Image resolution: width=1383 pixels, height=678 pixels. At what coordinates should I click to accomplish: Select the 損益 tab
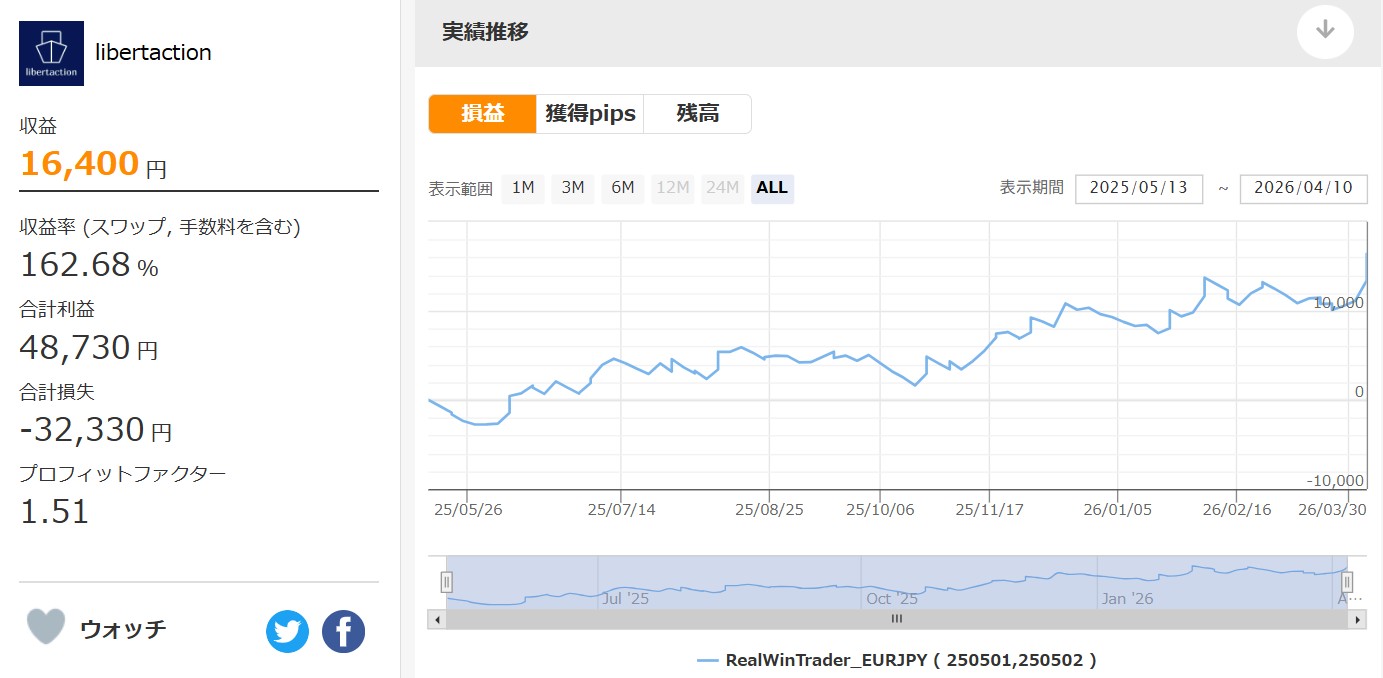[x=482, y=114]
